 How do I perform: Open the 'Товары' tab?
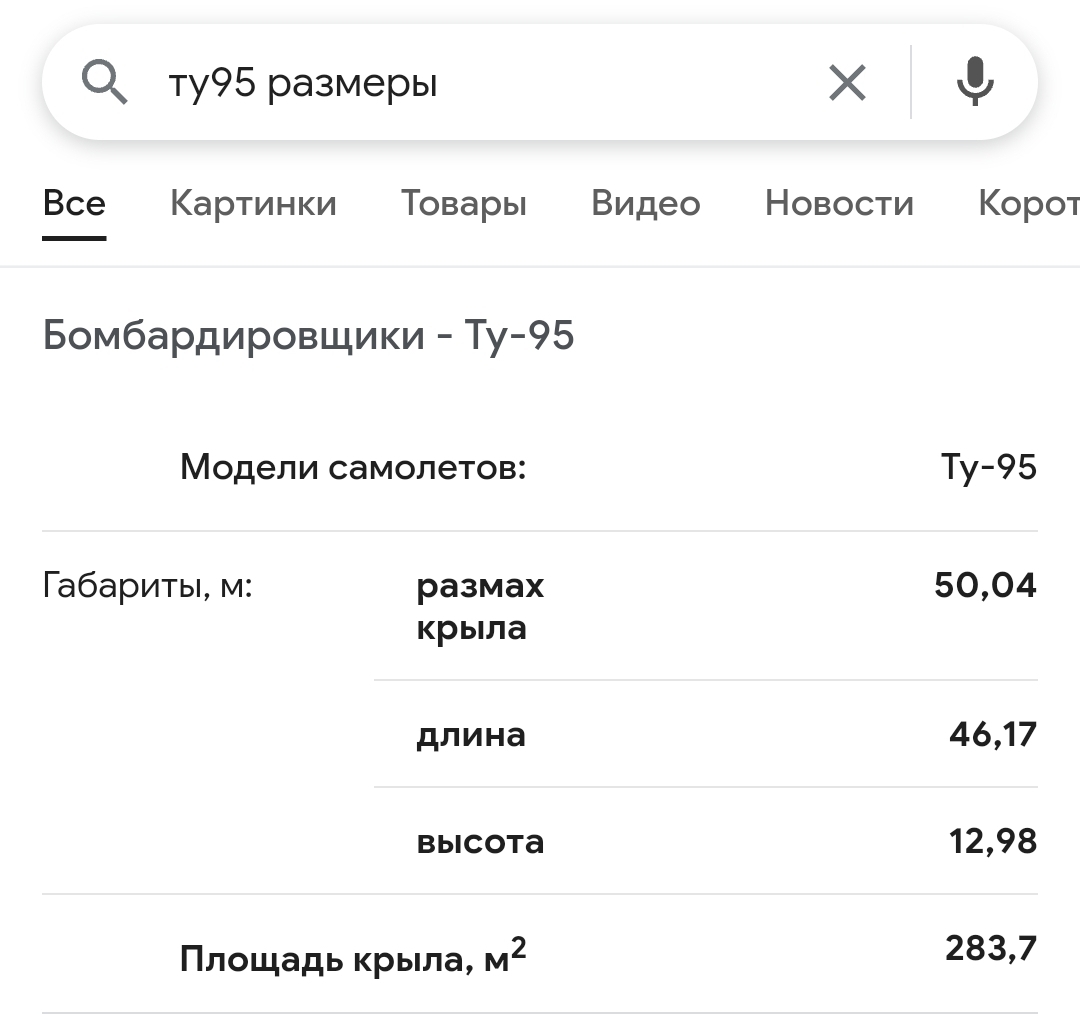pos(464,203)
